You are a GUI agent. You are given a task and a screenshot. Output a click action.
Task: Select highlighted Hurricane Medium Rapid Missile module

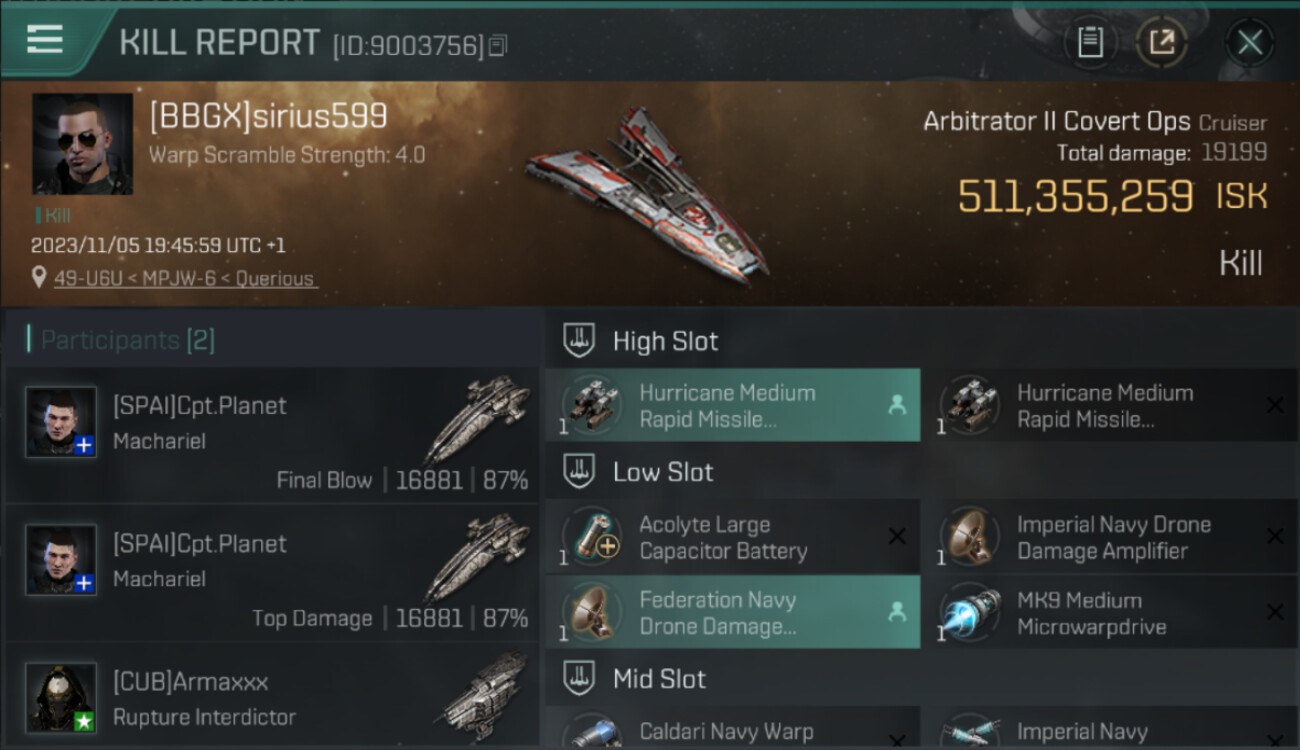pyautogui.click(x=733, y=405)
